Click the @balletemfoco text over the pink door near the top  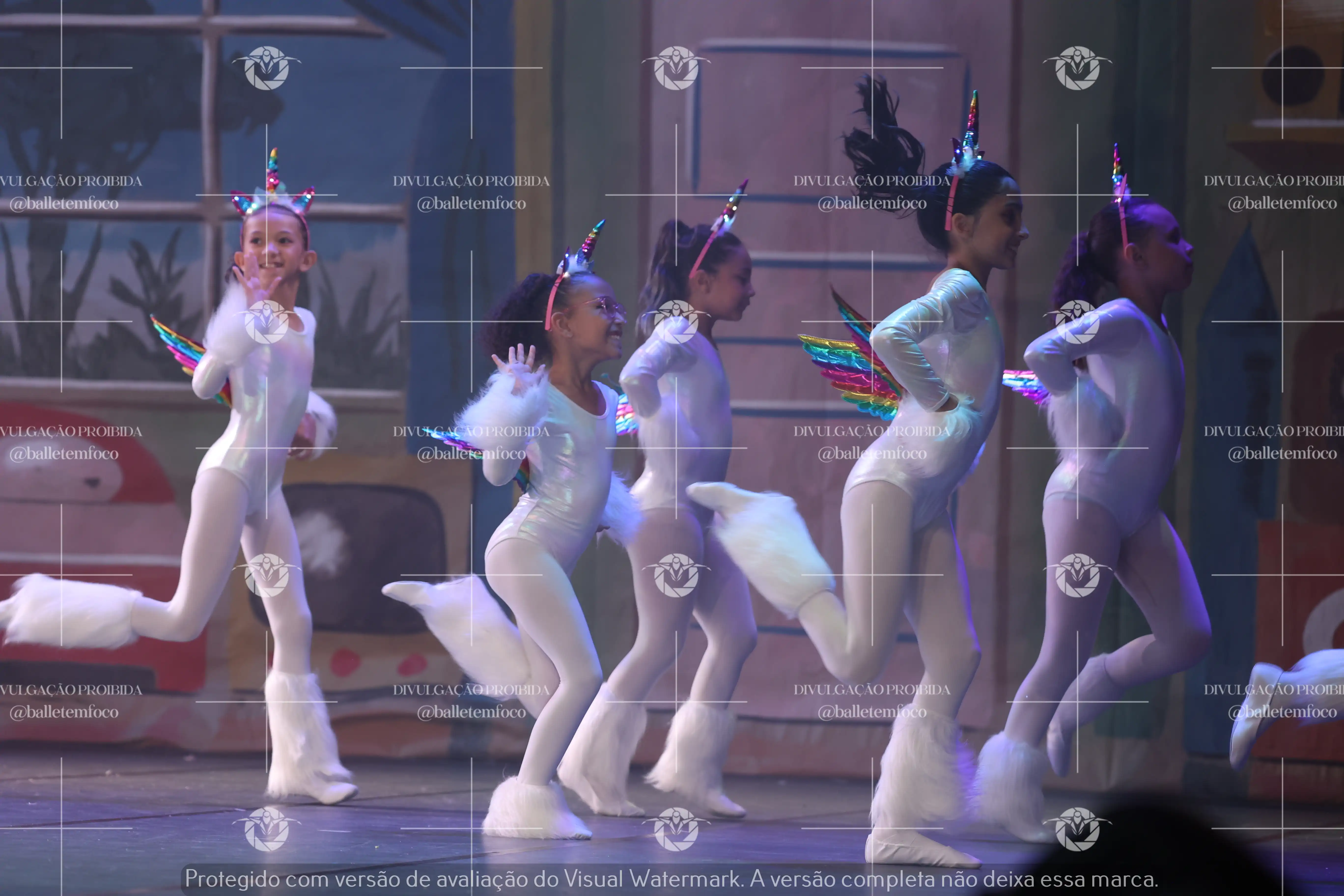[872, 203]
